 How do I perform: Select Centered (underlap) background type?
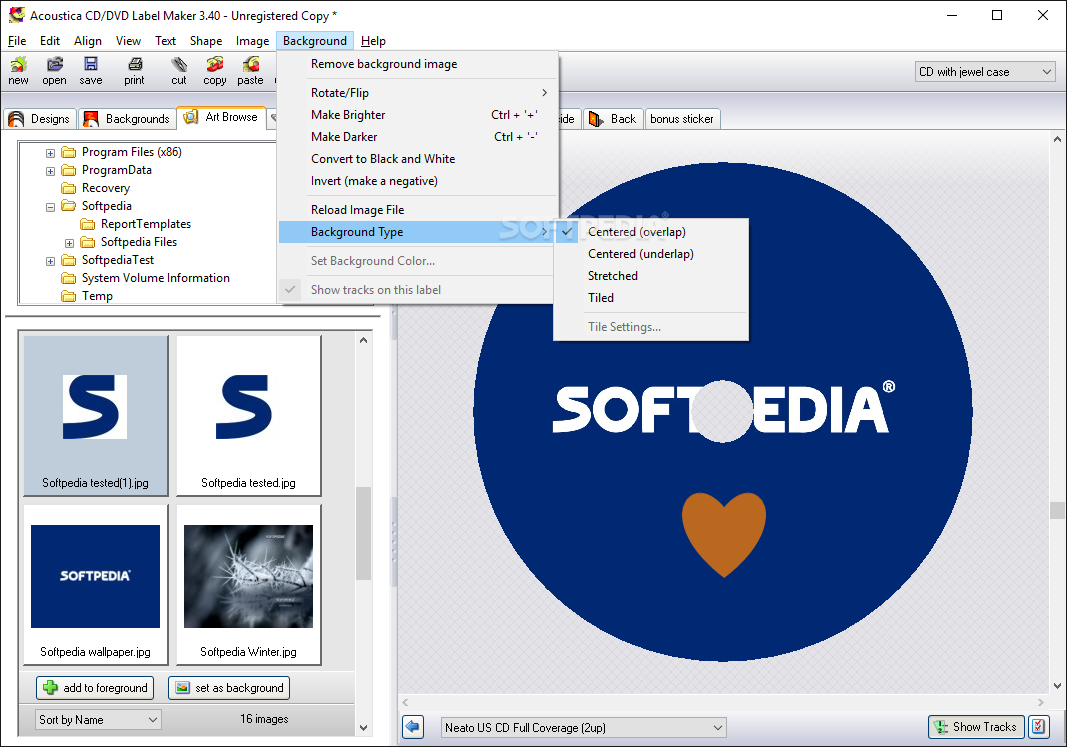click(x=651, y=254)
